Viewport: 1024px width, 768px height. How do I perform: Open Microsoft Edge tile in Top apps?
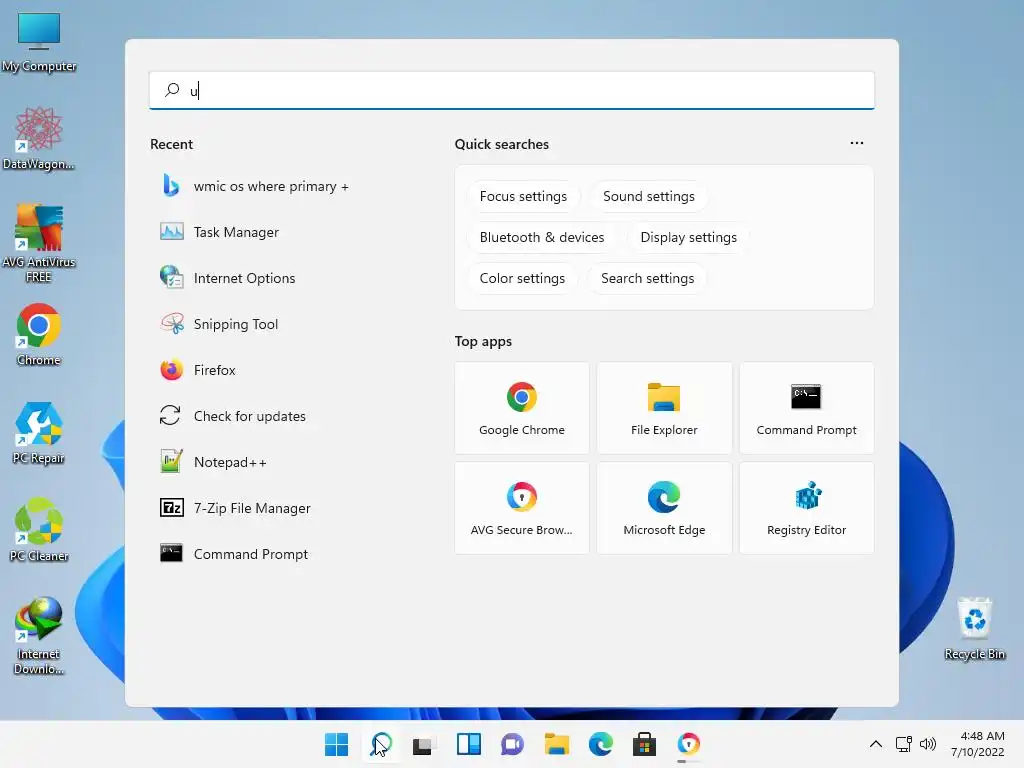664,508
